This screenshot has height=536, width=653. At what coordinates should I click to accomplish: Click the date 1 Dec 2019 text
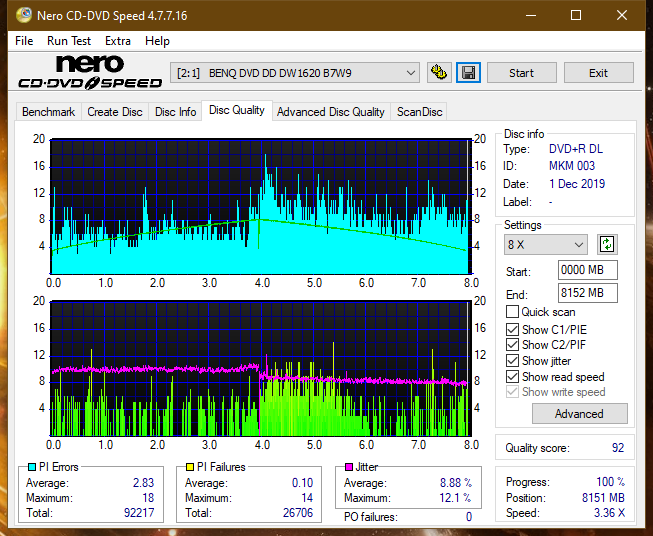(577, 184)
